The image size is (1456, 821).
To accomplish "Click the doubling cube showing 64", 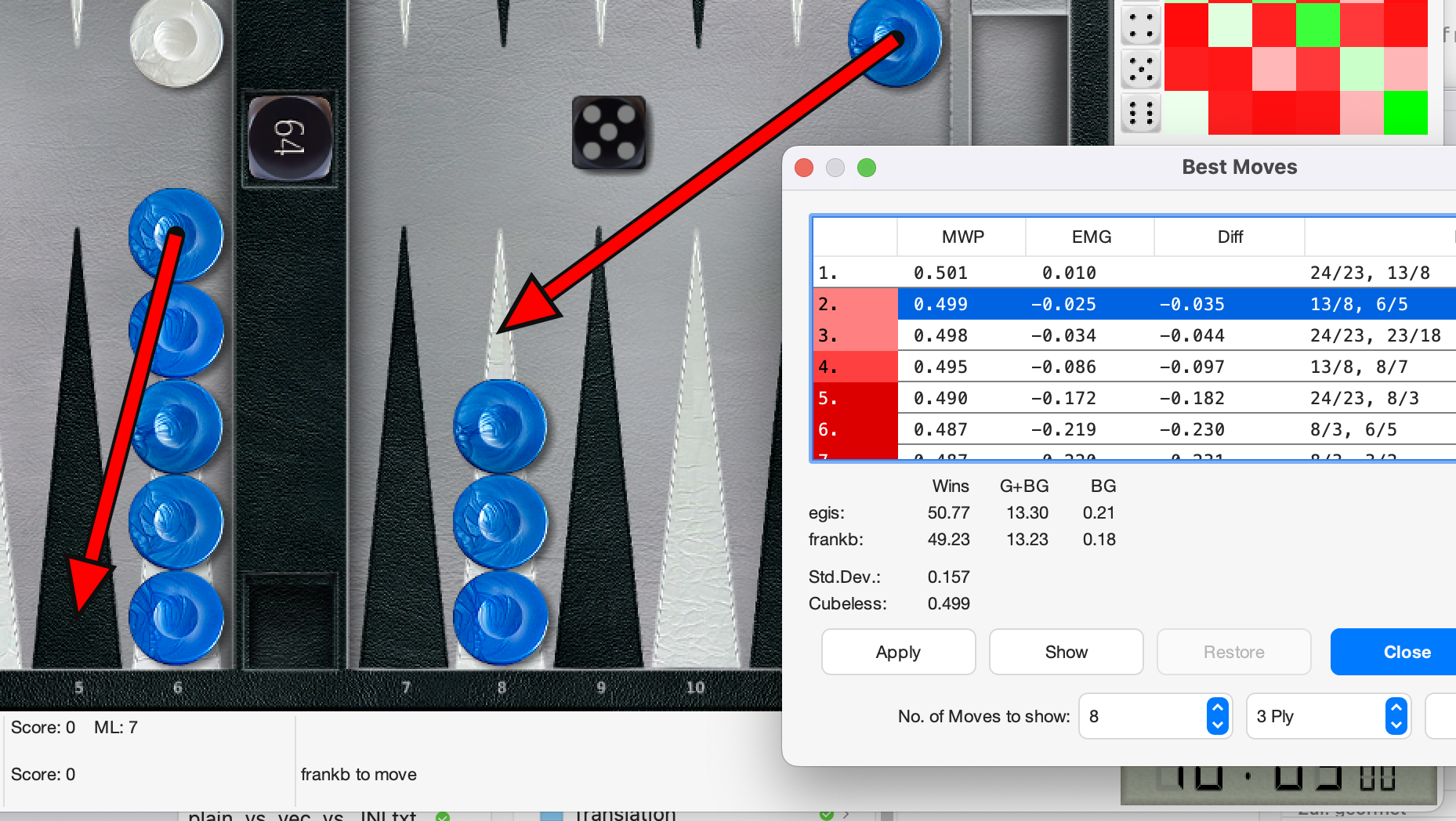I will pos(290,139).
